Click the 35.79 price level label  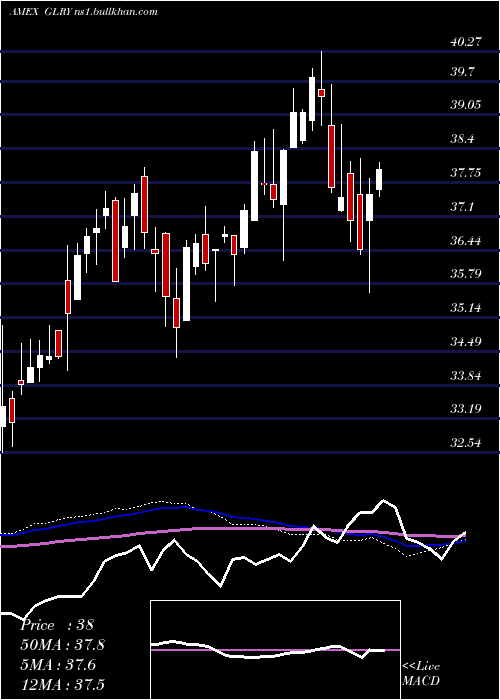click(467, 274)
